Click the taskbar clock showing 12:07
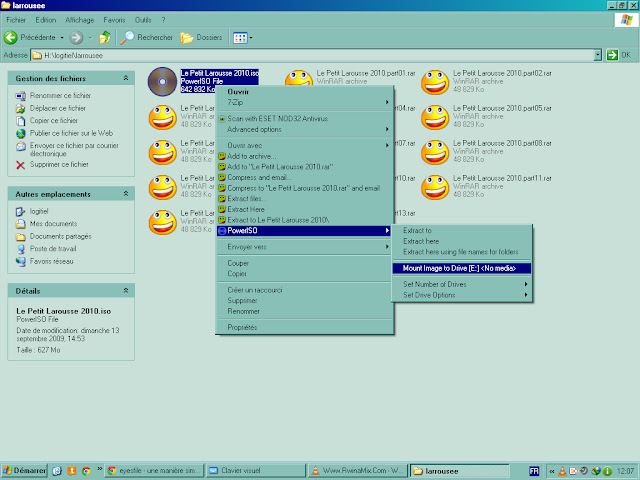The image size is (640, 480). point(626,471)
